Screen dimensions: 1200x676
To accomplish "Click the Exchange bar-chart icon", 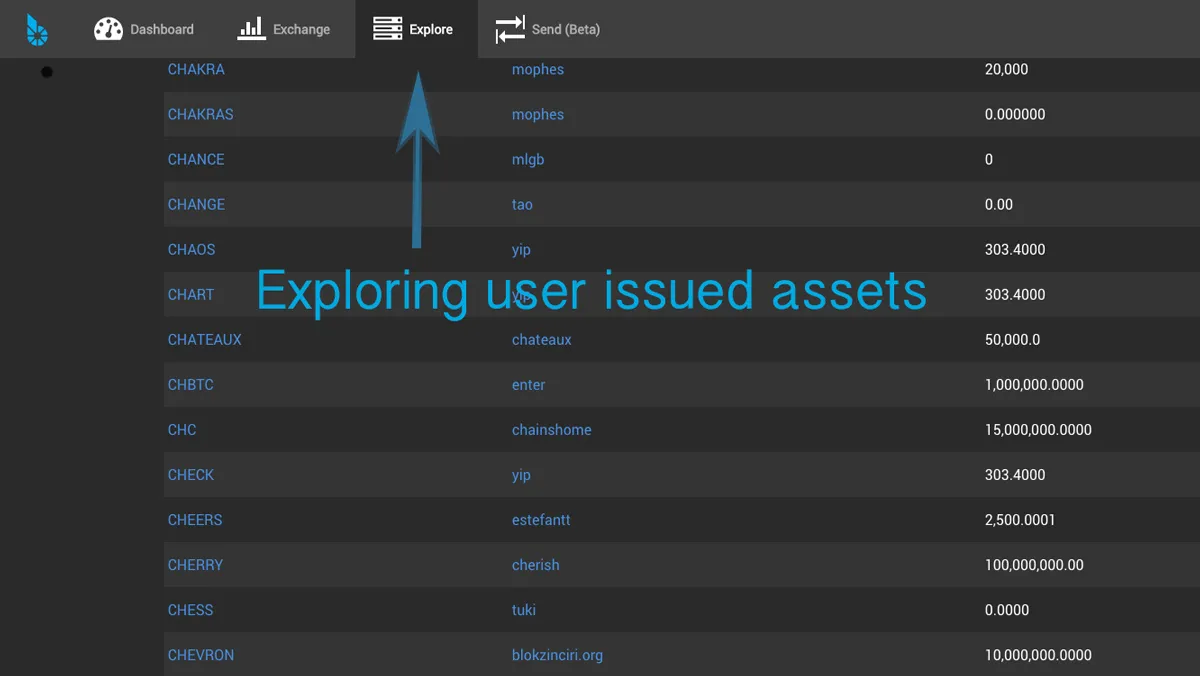I will pyautogui.click(x=251, y=28).
